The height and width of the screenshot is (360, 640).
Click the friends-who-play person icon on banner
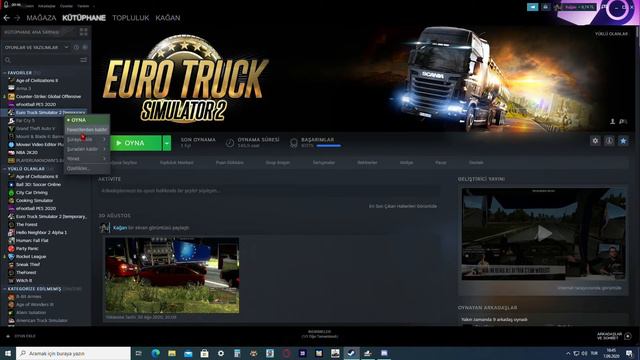[x=612, y=121]
